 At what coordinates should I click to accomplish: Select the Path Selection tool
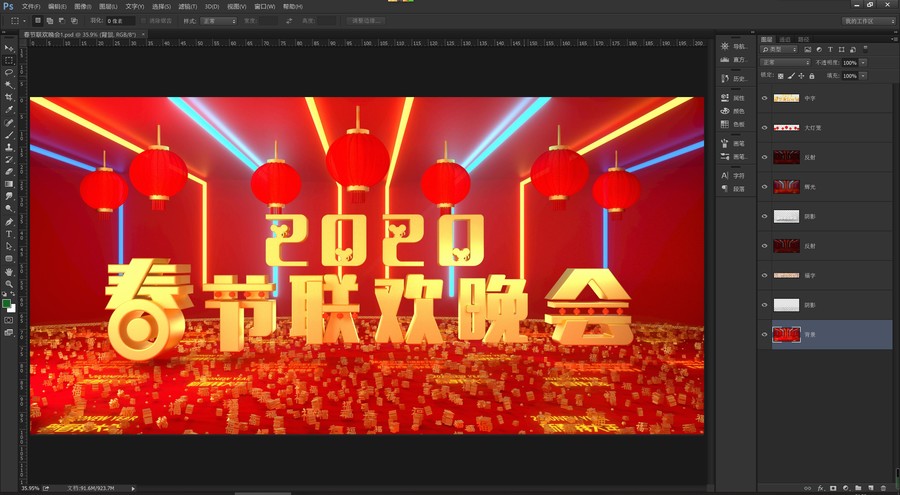(9, 246)
